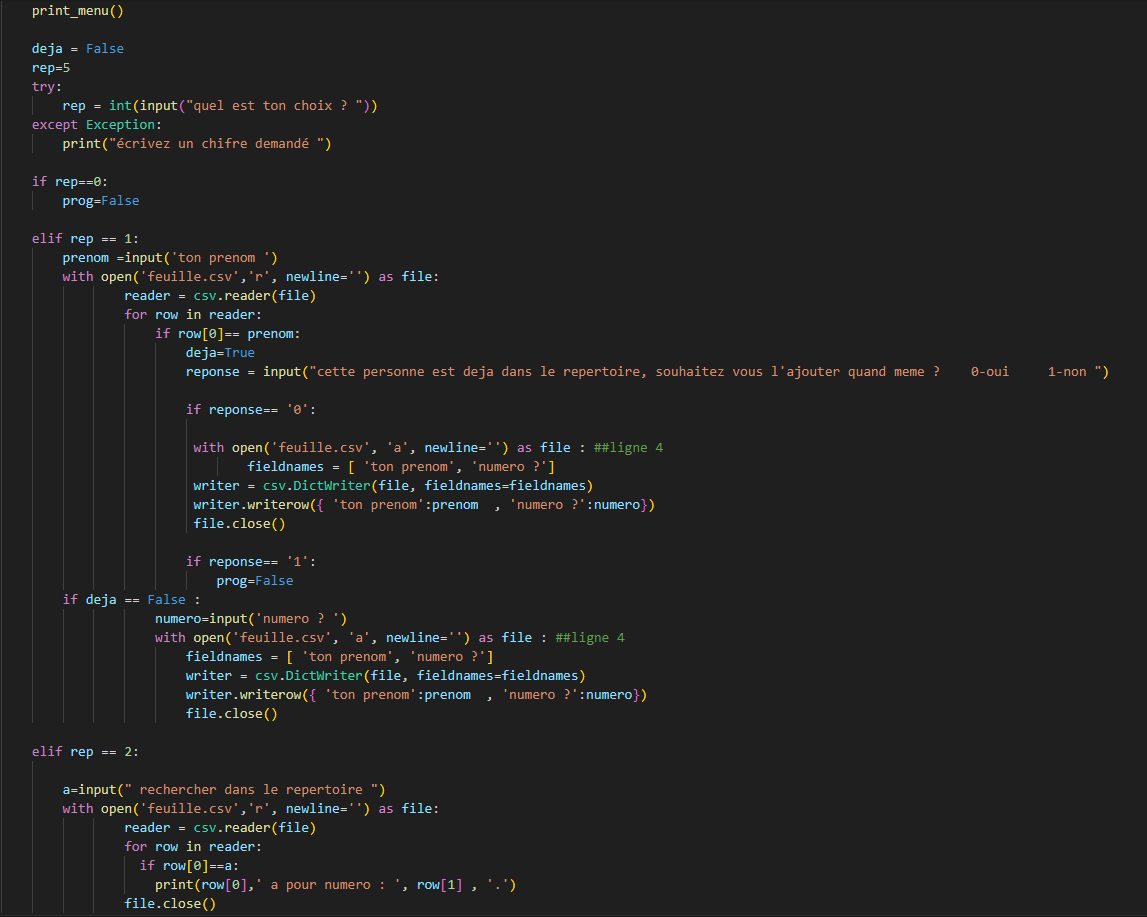Click the 'if row[0]== prenom:' condition

[227, 334]
